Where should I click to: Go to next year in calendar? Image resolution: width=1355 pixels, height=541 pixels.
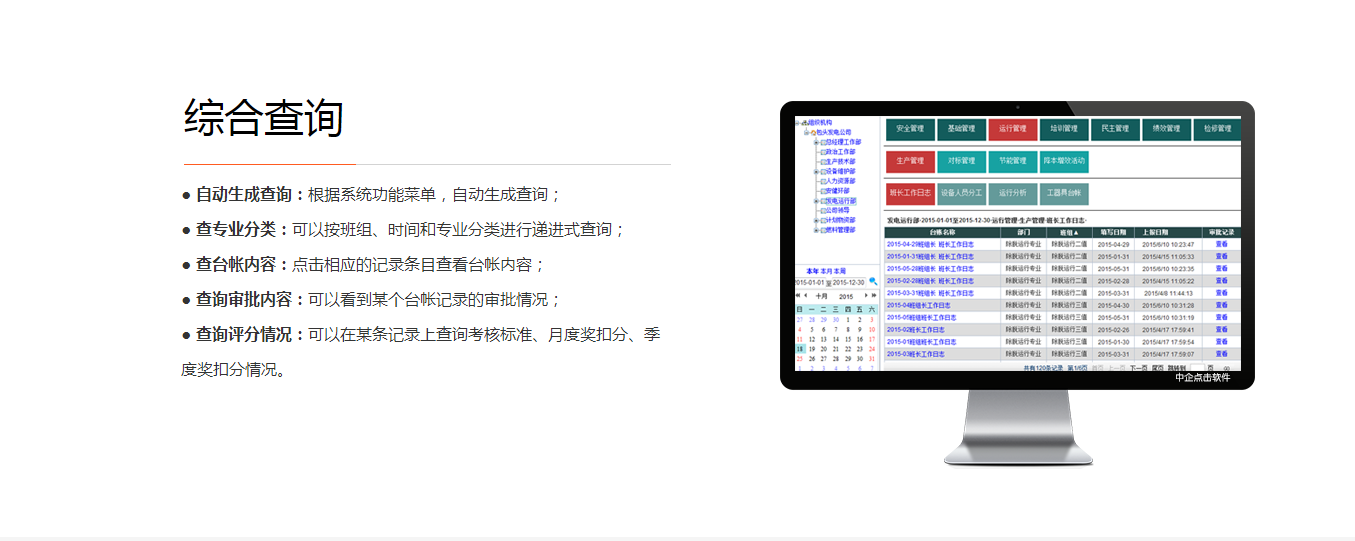874,295
